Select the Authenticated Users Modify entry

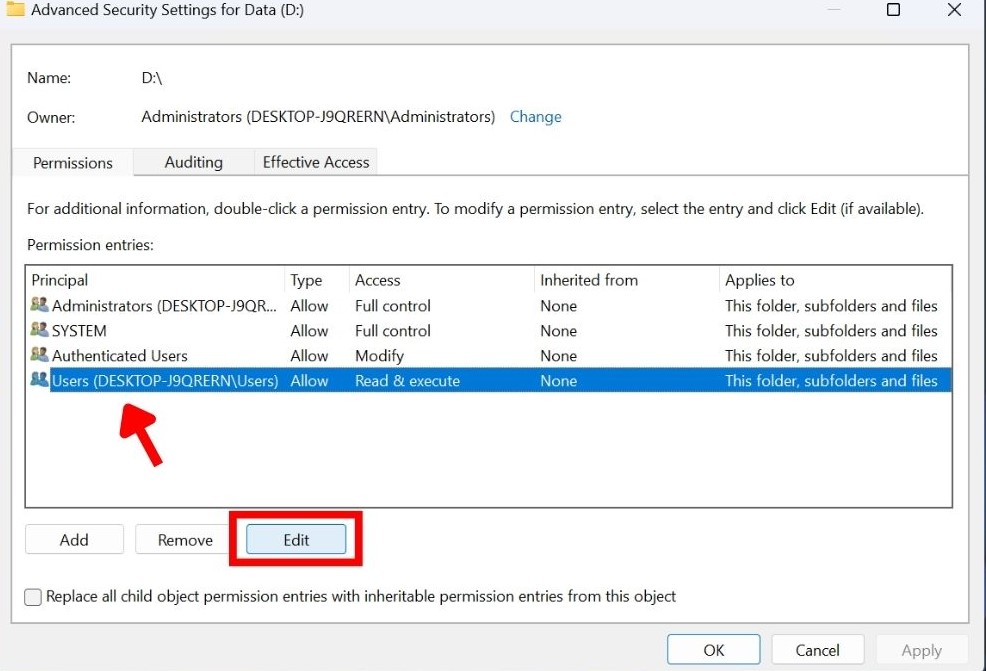200,355
